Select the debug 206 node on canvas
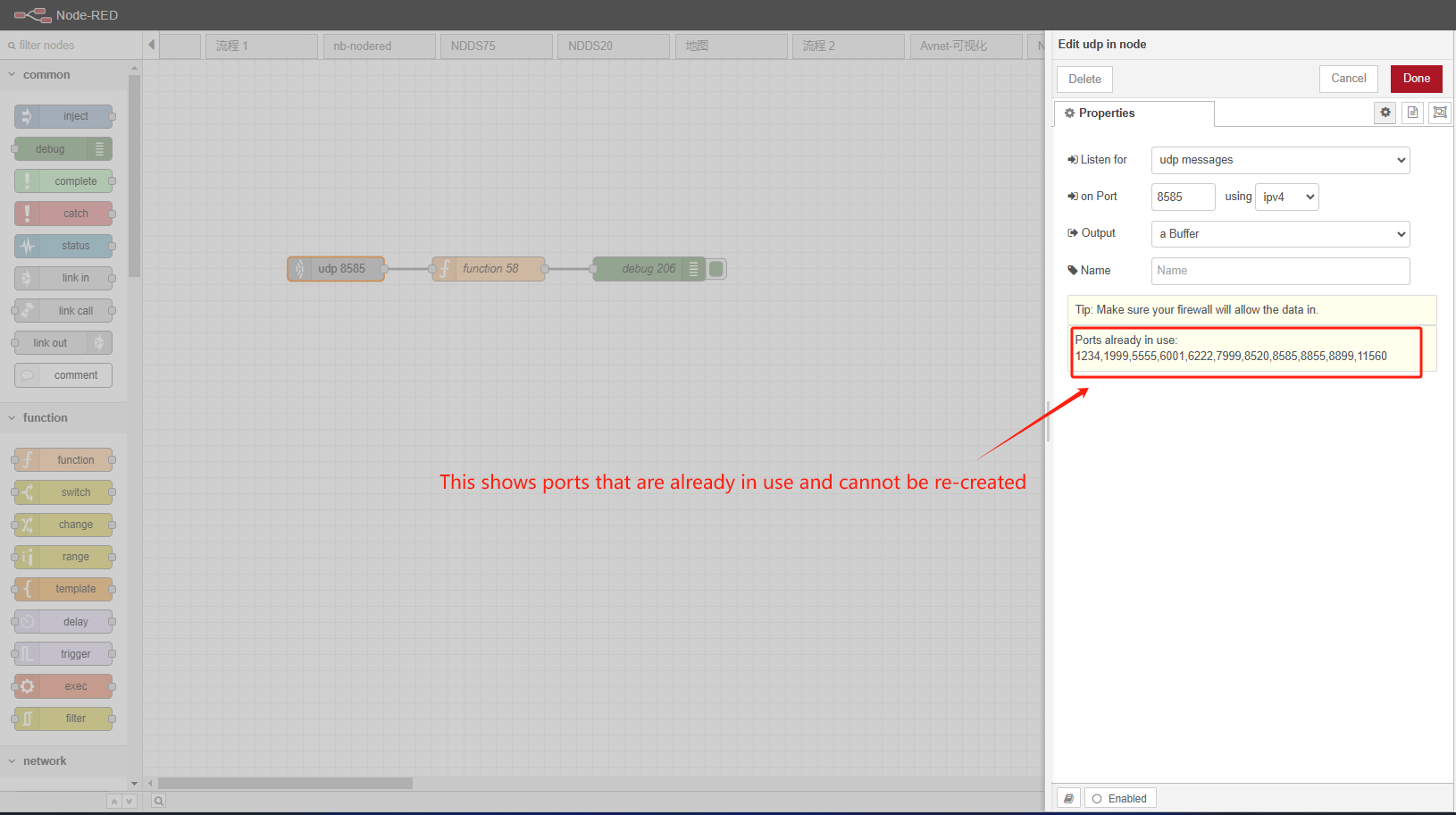 (x=649, y=269)
